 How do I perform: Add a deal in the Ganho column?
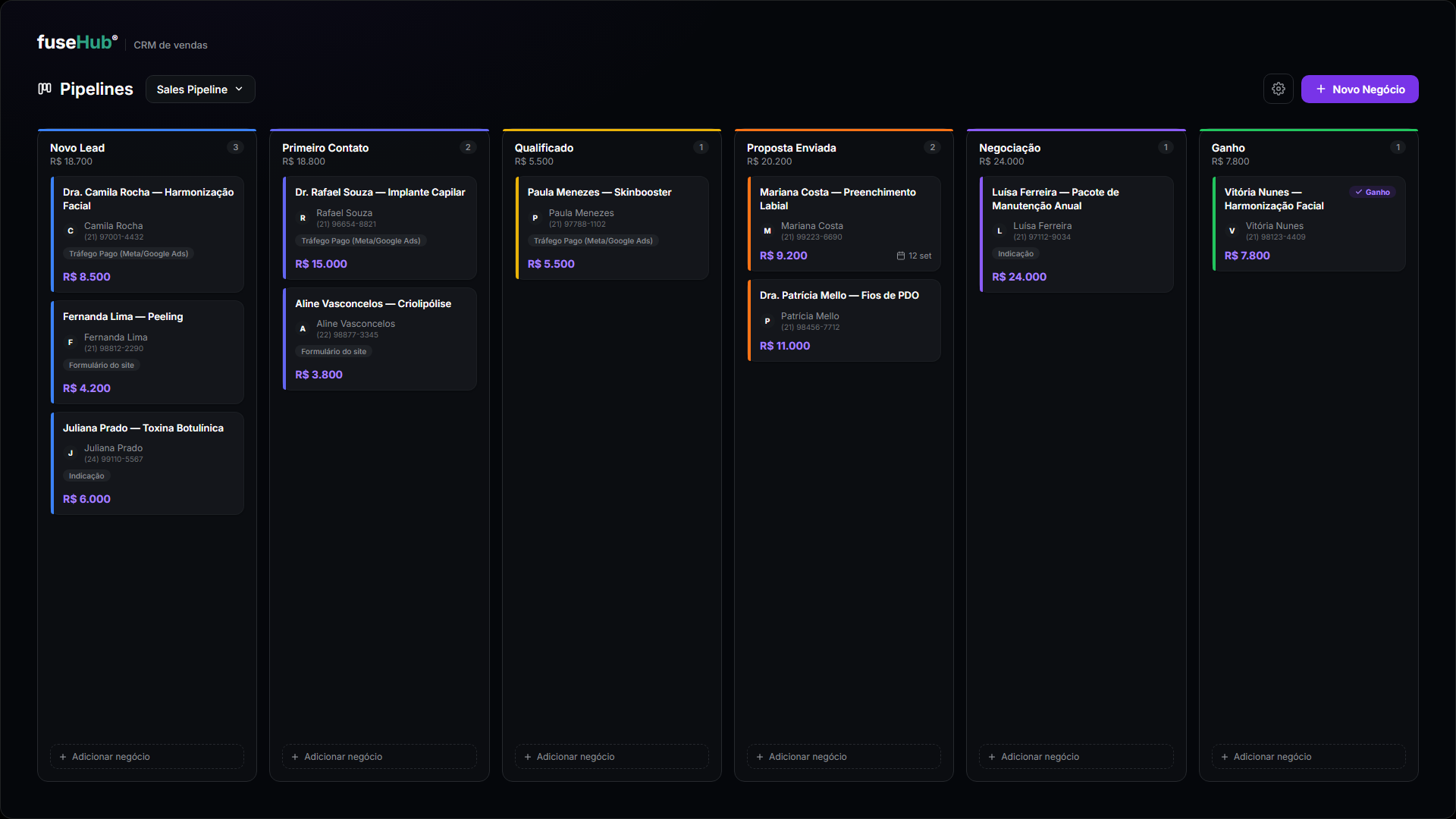click(1309, 756)
